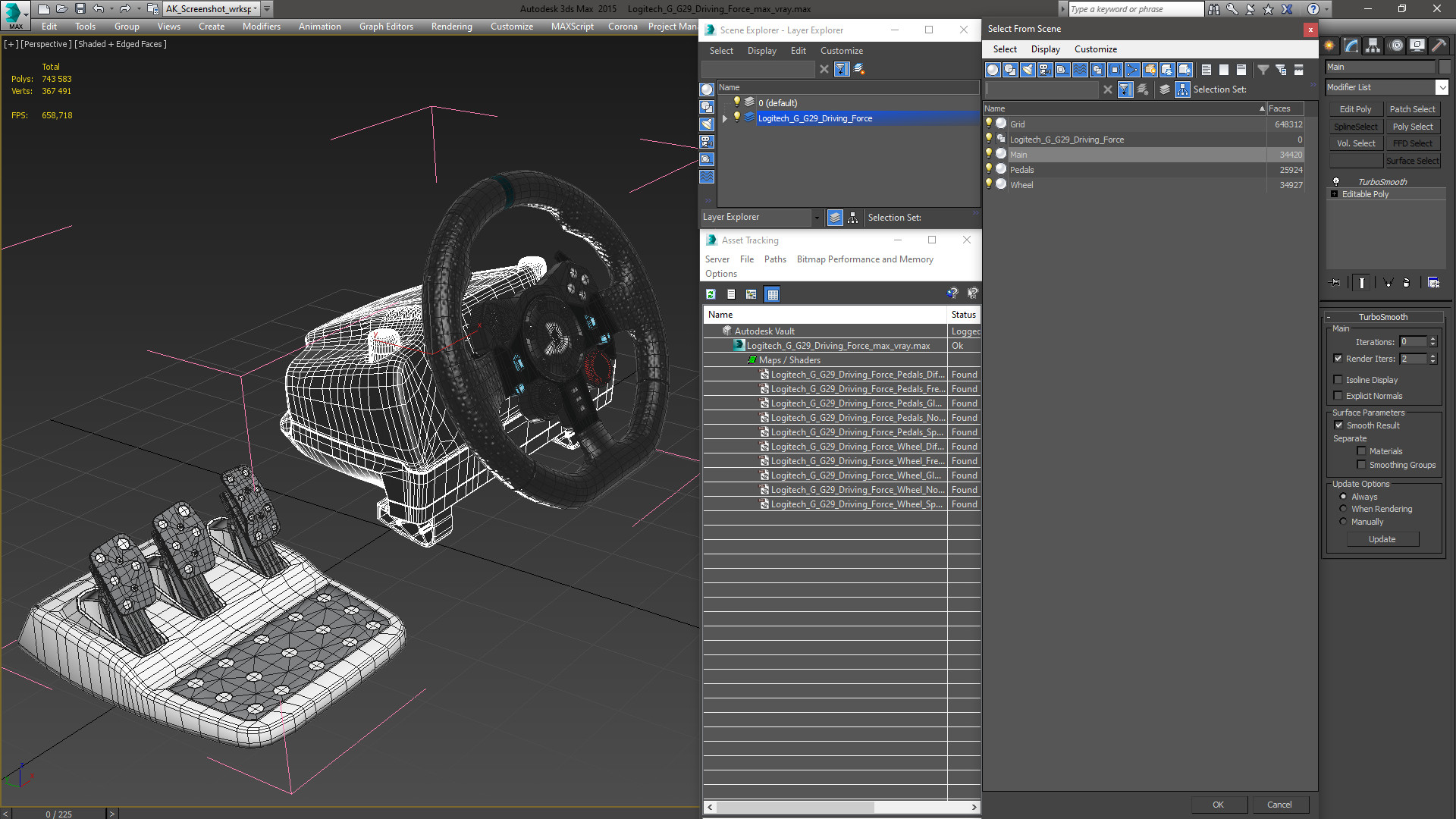The width and height of the screenshot is (1456, 819).
Task: Expand Logitech_G_G29_Driving_Force layer in Layer Explorer
Action: pyautogui.click(x=725, y=118)
